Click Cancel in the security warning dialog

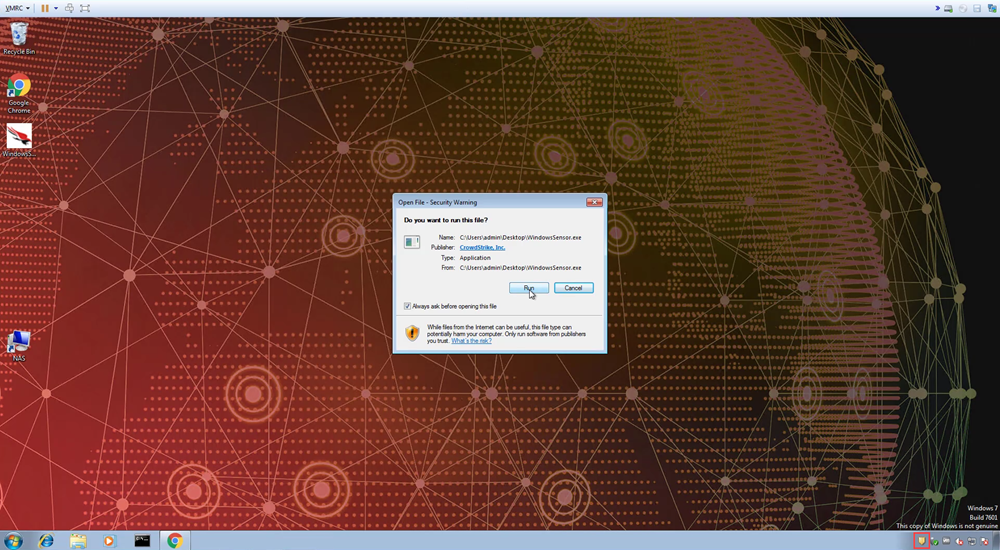coord(573,288)
